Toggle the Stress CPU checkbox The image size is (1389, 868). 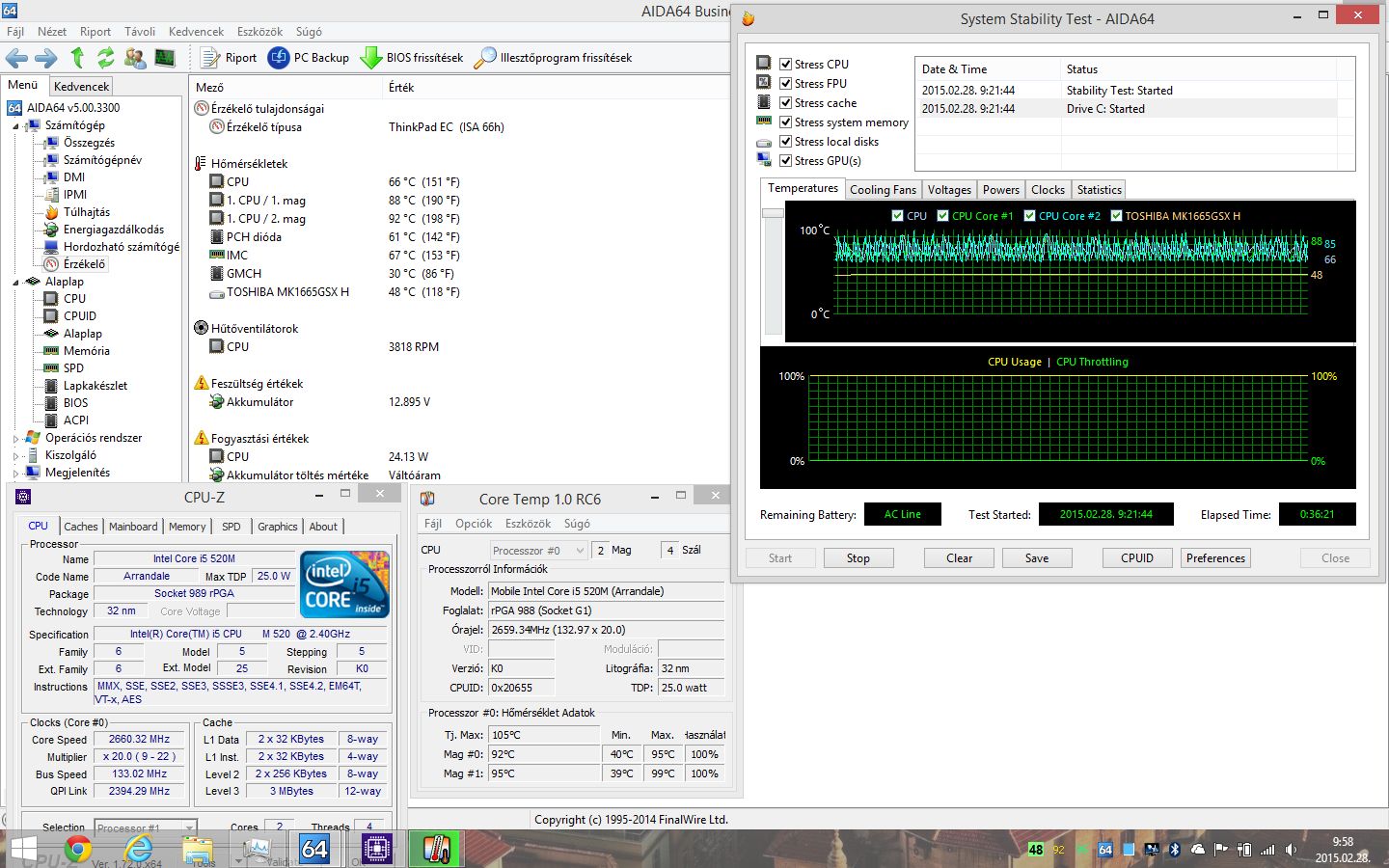(x=785, y=64)
